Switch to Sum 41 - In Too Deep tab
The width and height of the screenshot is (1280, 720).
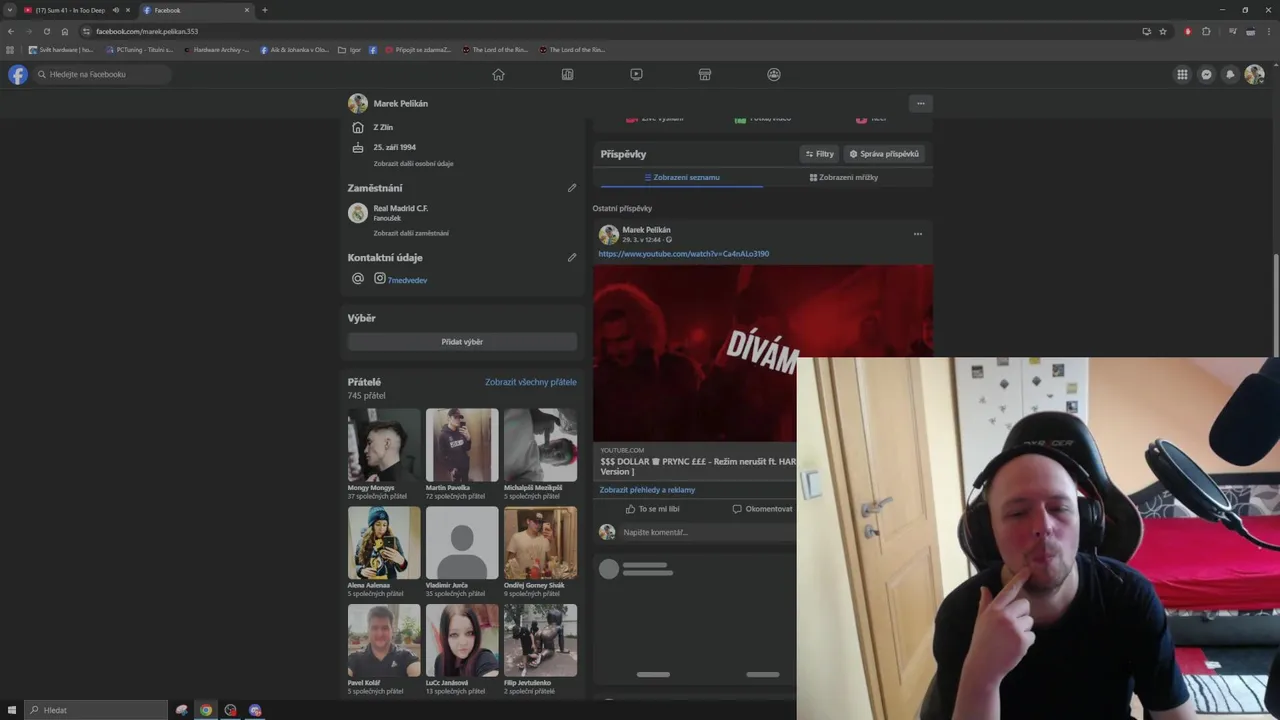click(70, 10)
